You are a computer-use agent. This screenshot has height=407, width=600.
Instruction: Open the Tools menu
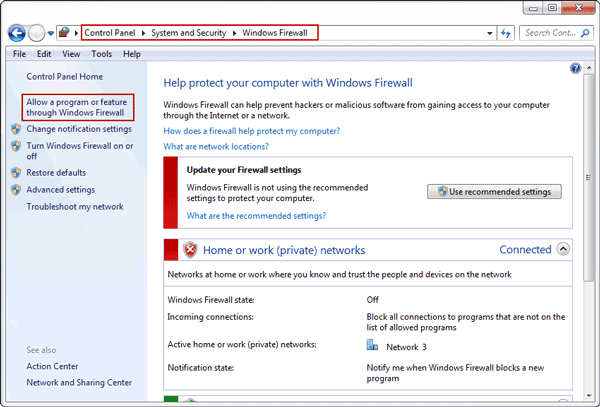click(101, 54)
